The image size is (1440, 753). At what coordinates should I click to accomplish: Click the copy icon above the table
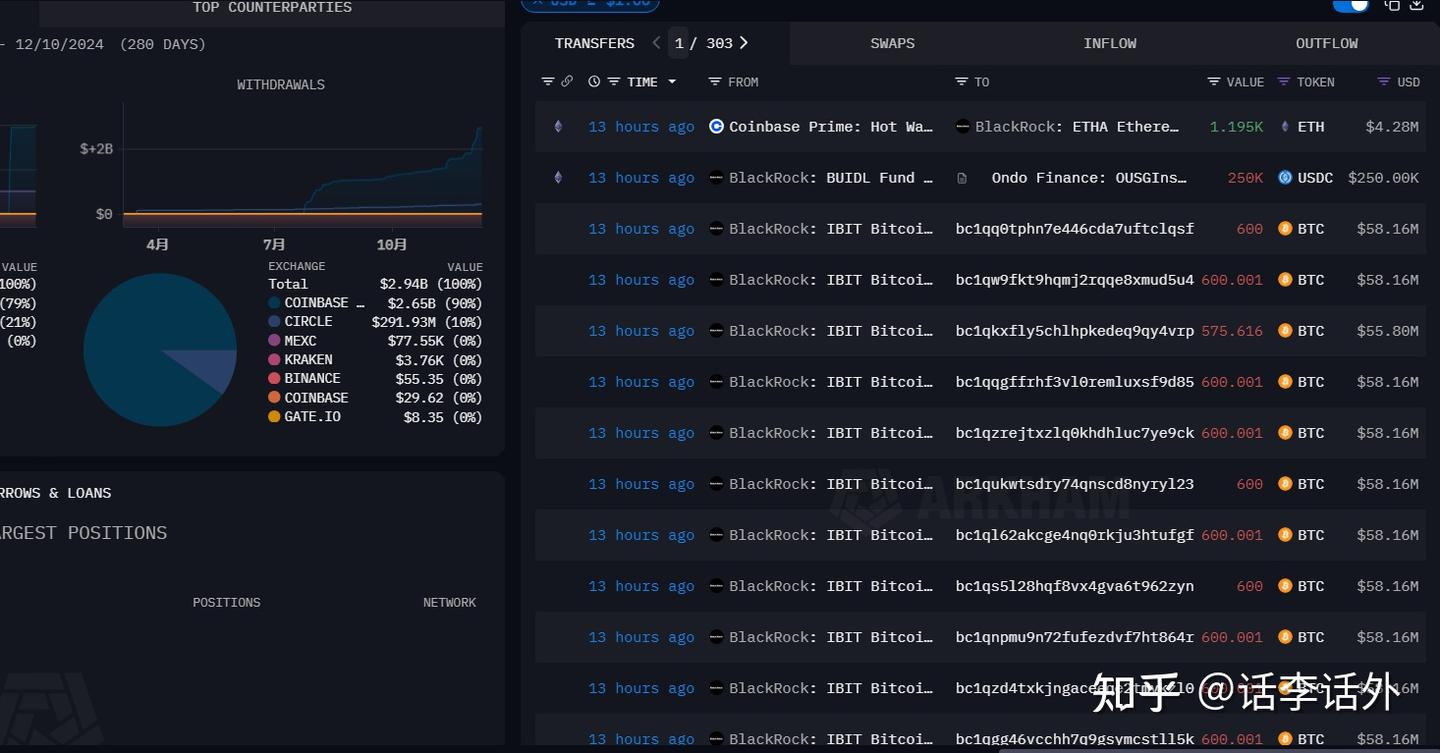point(1392,5)
